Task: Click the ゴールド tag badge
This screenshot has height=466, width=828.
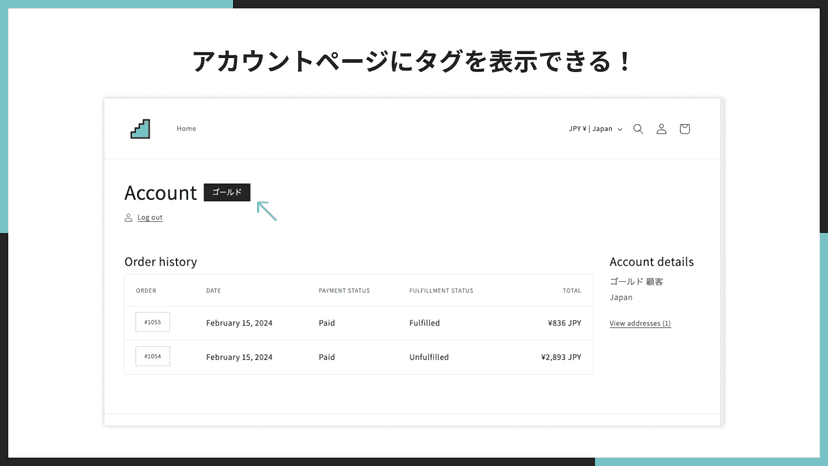Action: [x=227, y=192]
